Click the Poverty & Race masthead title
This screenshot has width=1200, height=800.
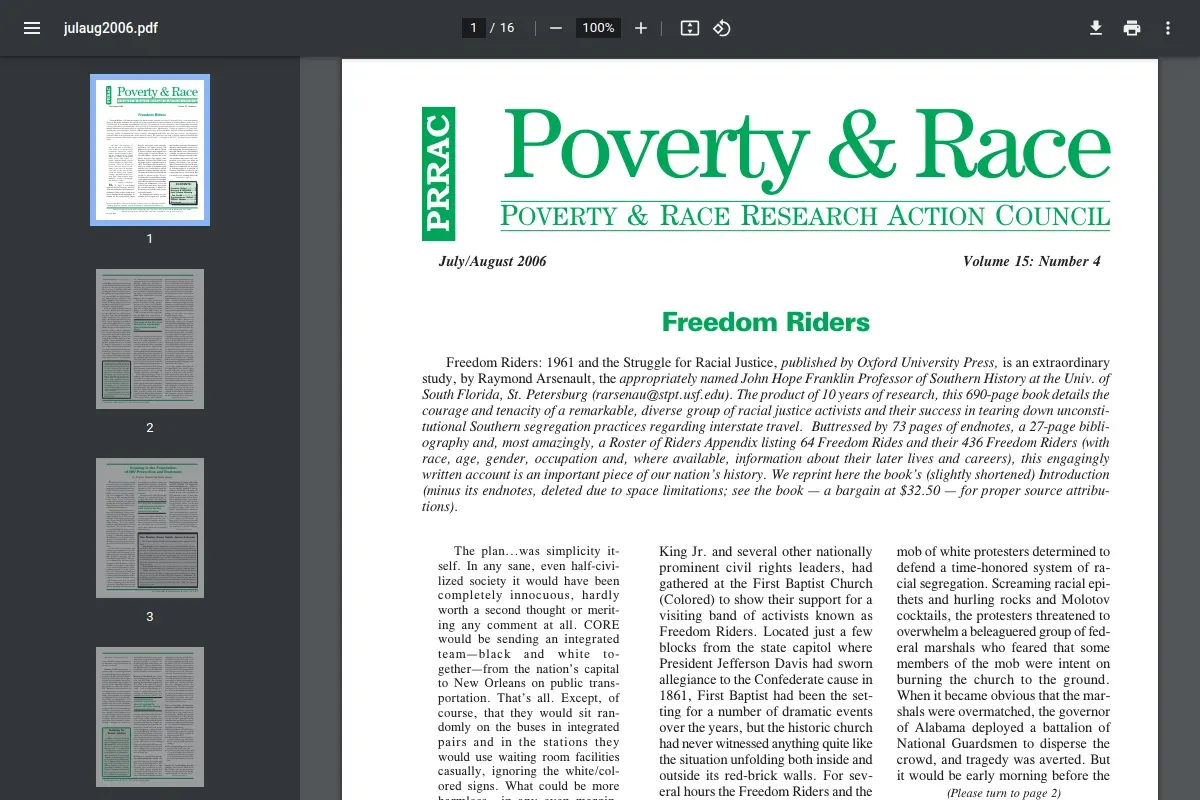point(806,150)
